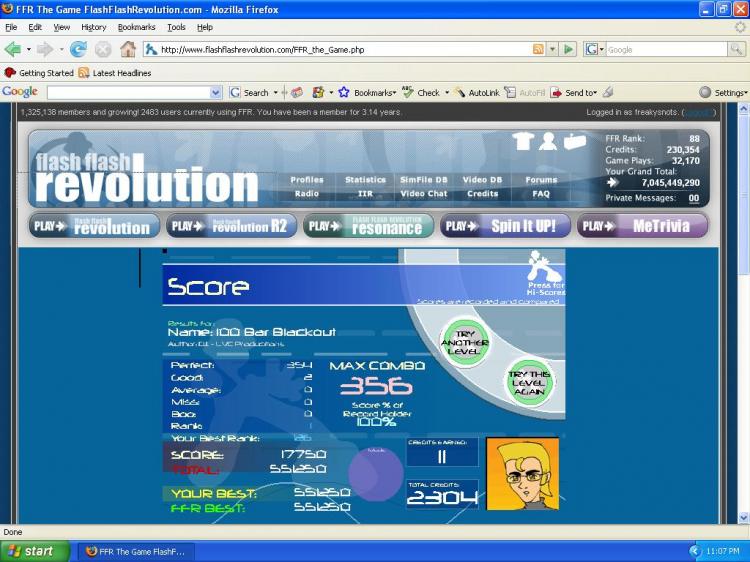Open the Statistics site link
The image size is (750, 562).
pyautogui.click(x=365, y=180)
